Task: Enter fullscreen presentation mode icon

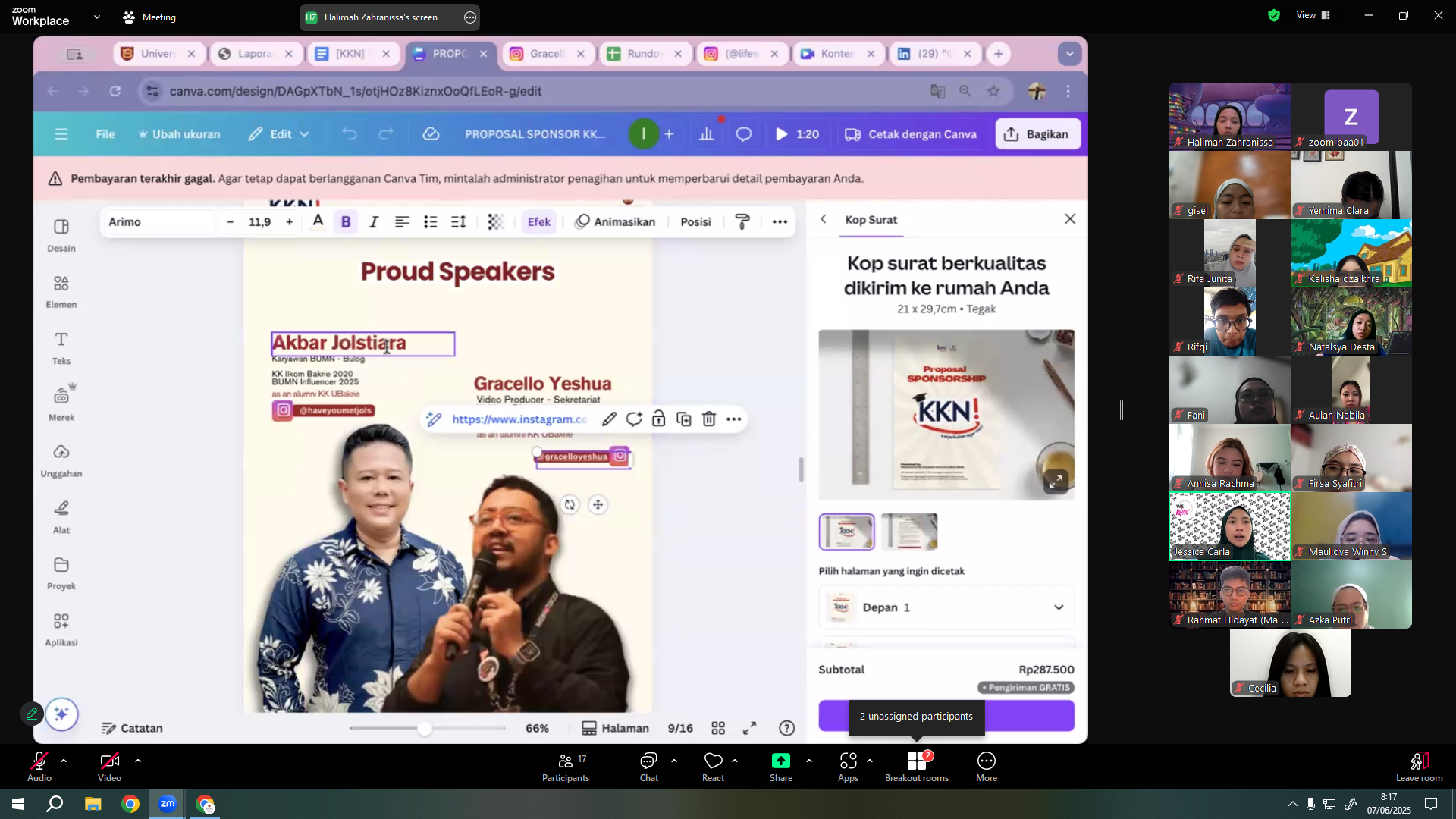Action: [749, 728]
